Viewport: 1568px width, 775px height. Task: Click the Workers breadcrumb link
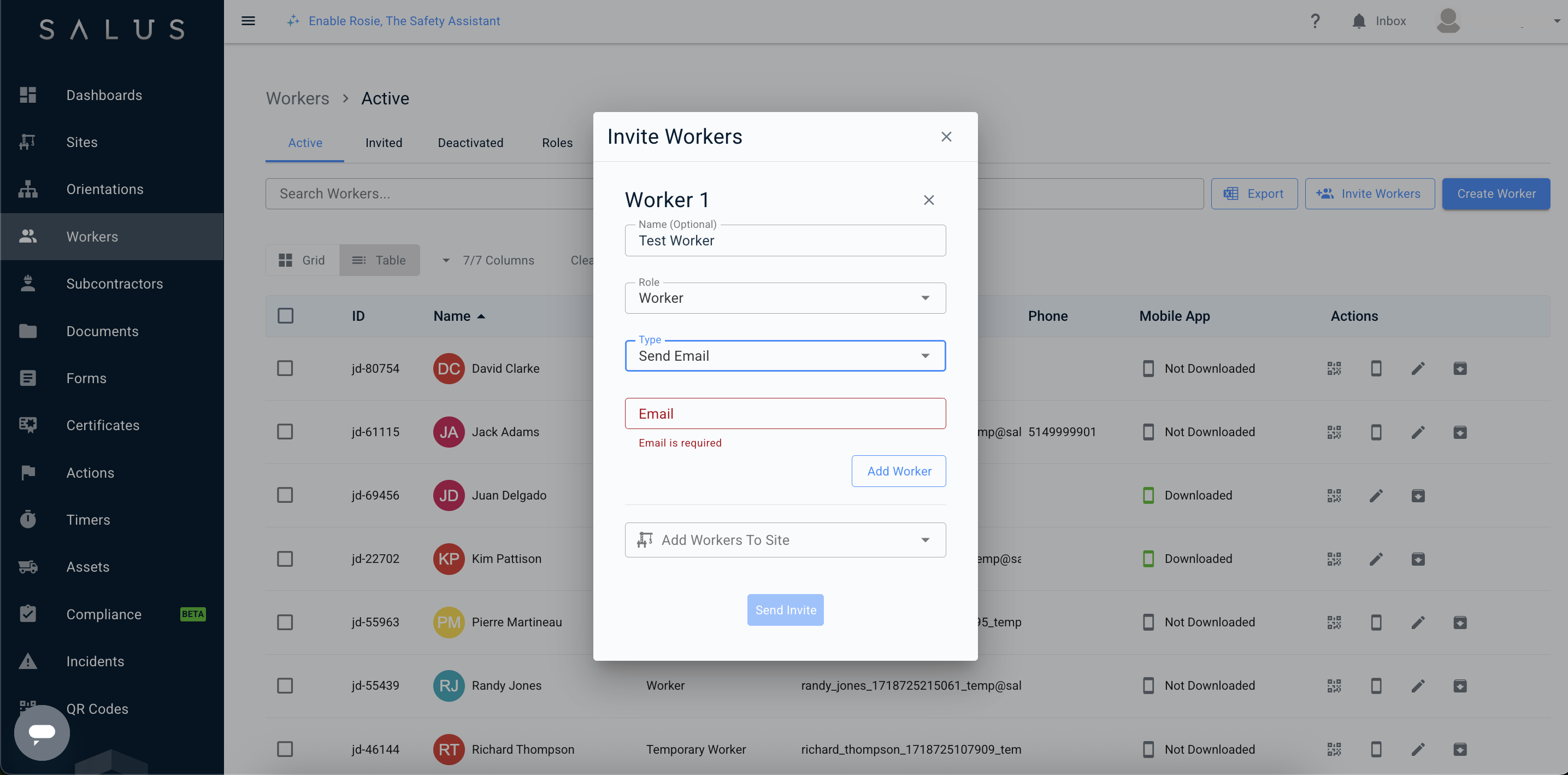point(297,98)
